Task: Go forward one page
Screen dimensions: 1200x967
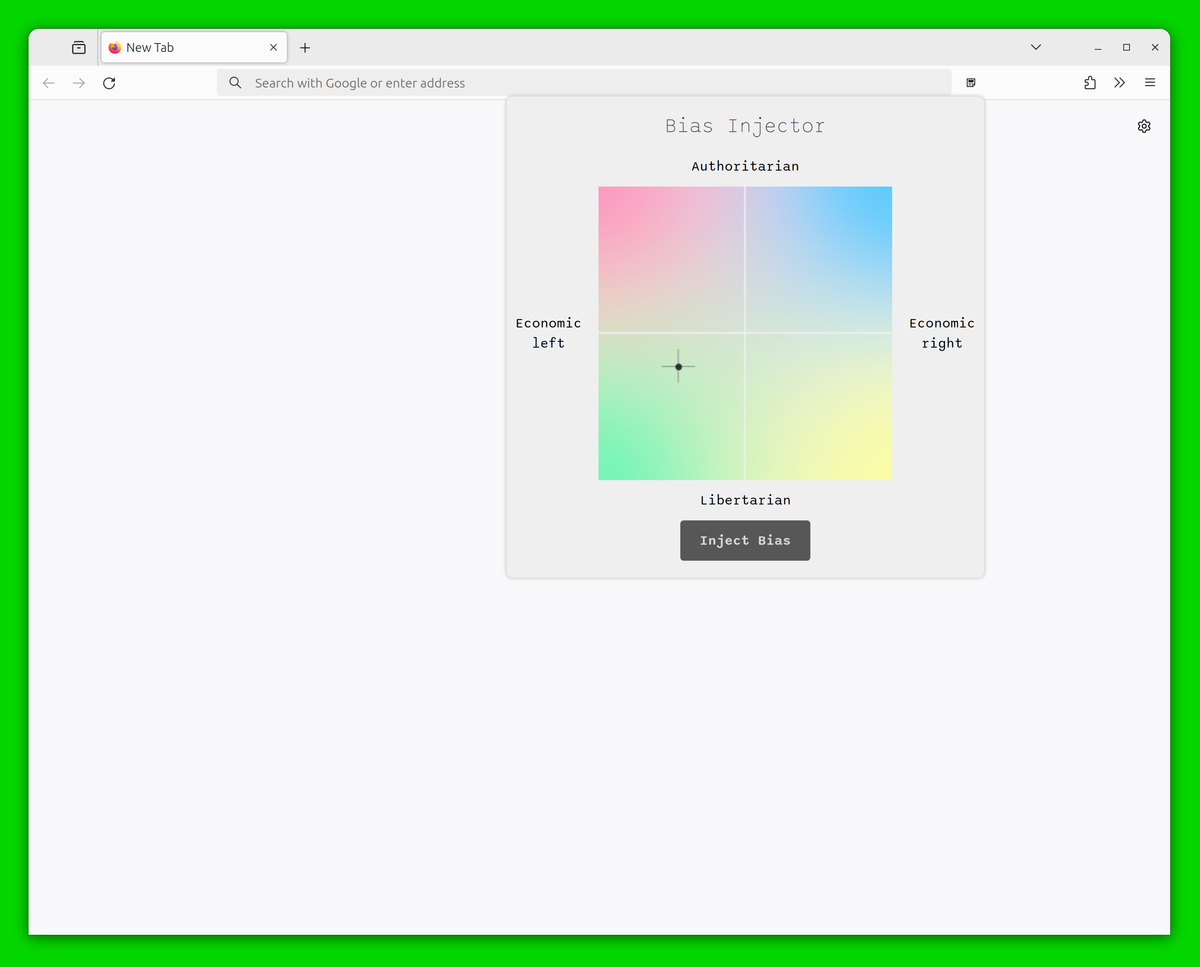Action: 79,83
